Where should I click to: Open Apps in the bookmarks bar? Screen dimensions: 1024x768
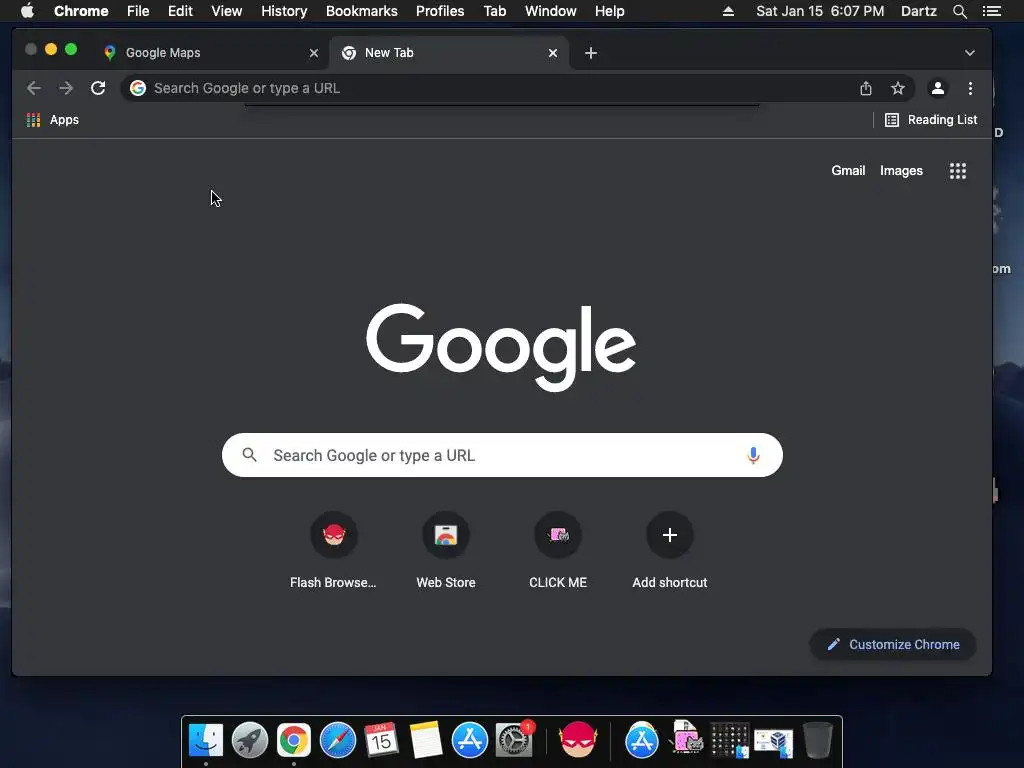click(x=52, y=120)
